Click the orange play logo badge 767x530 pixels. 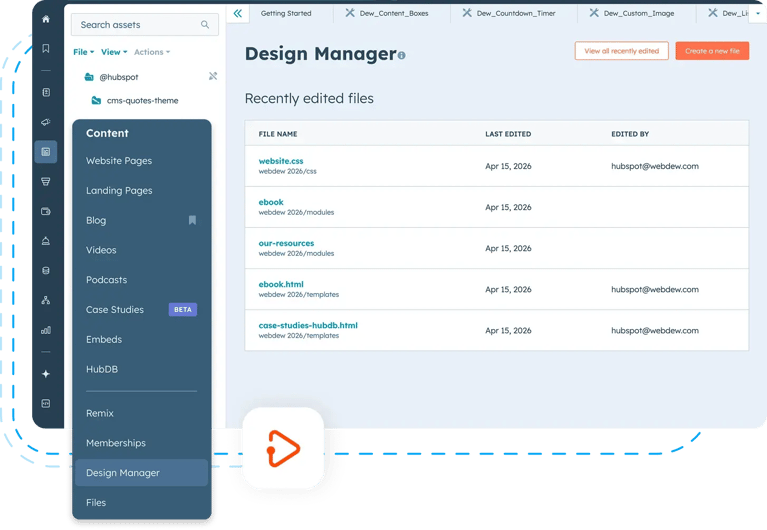(283, 448)
